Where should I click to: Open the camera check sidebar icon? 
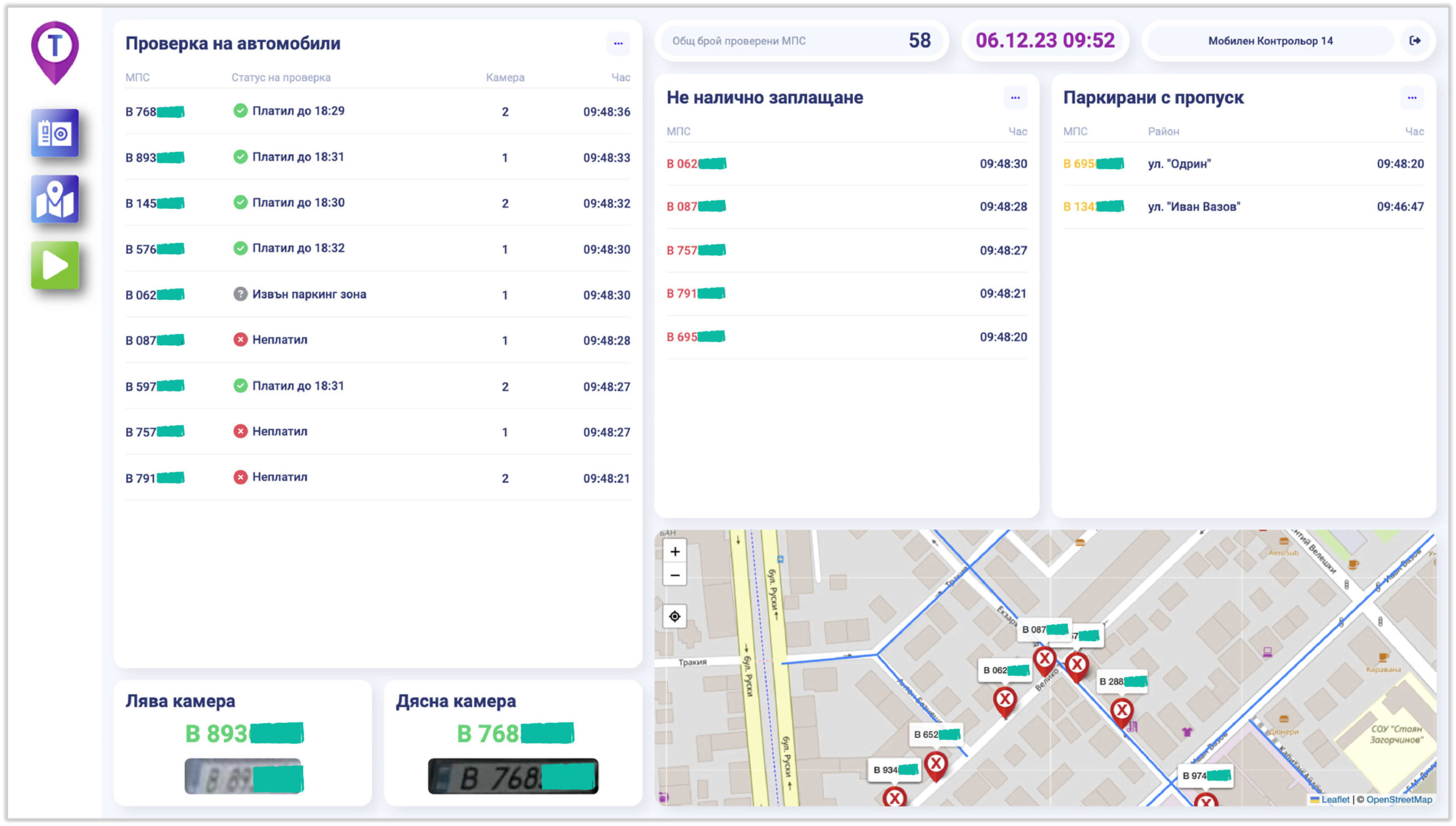click(x=55, y=133)
